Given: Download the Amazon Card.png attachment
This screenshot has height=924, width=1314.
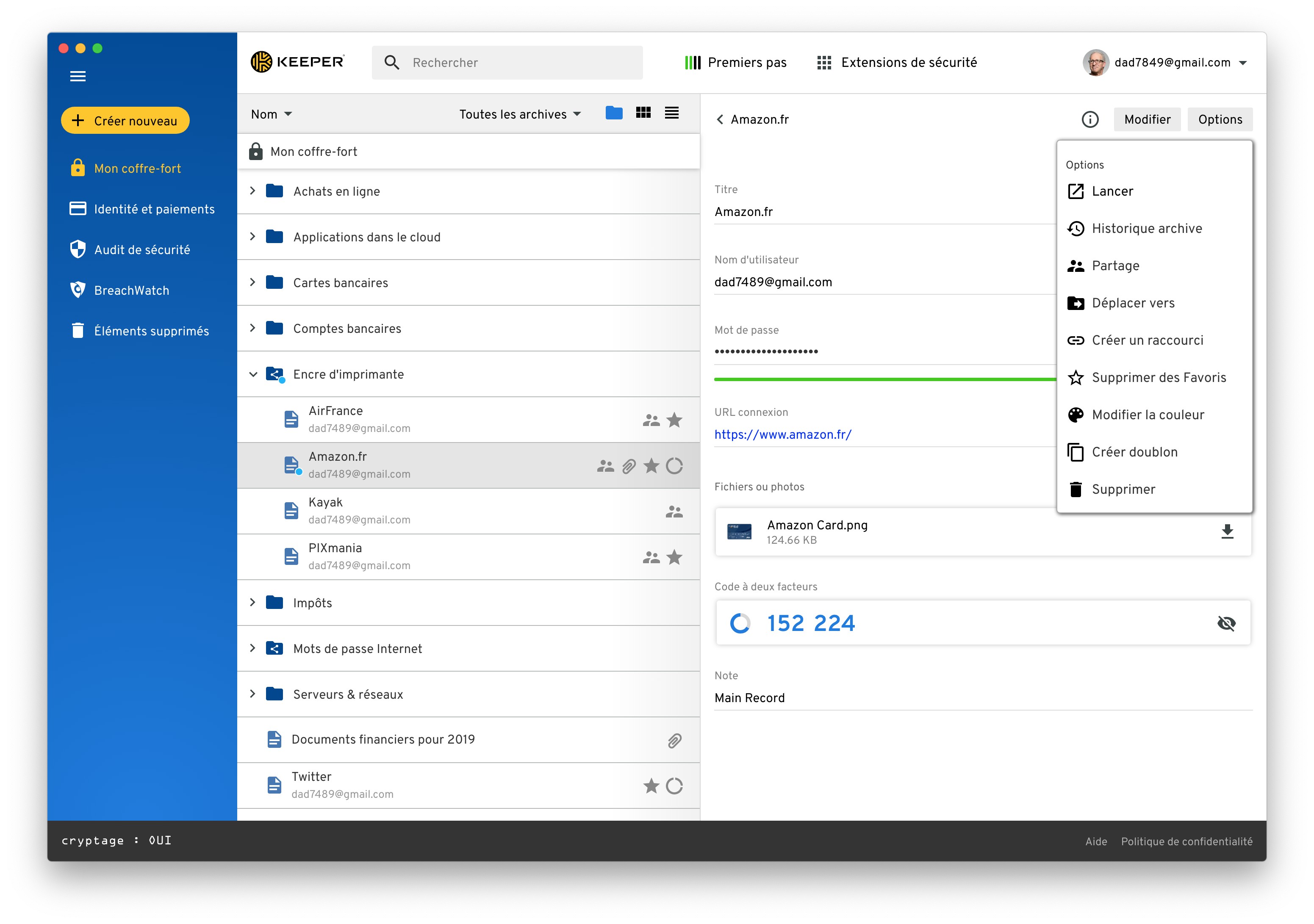Looking at the screenshot, I should tap(1227, 531).
